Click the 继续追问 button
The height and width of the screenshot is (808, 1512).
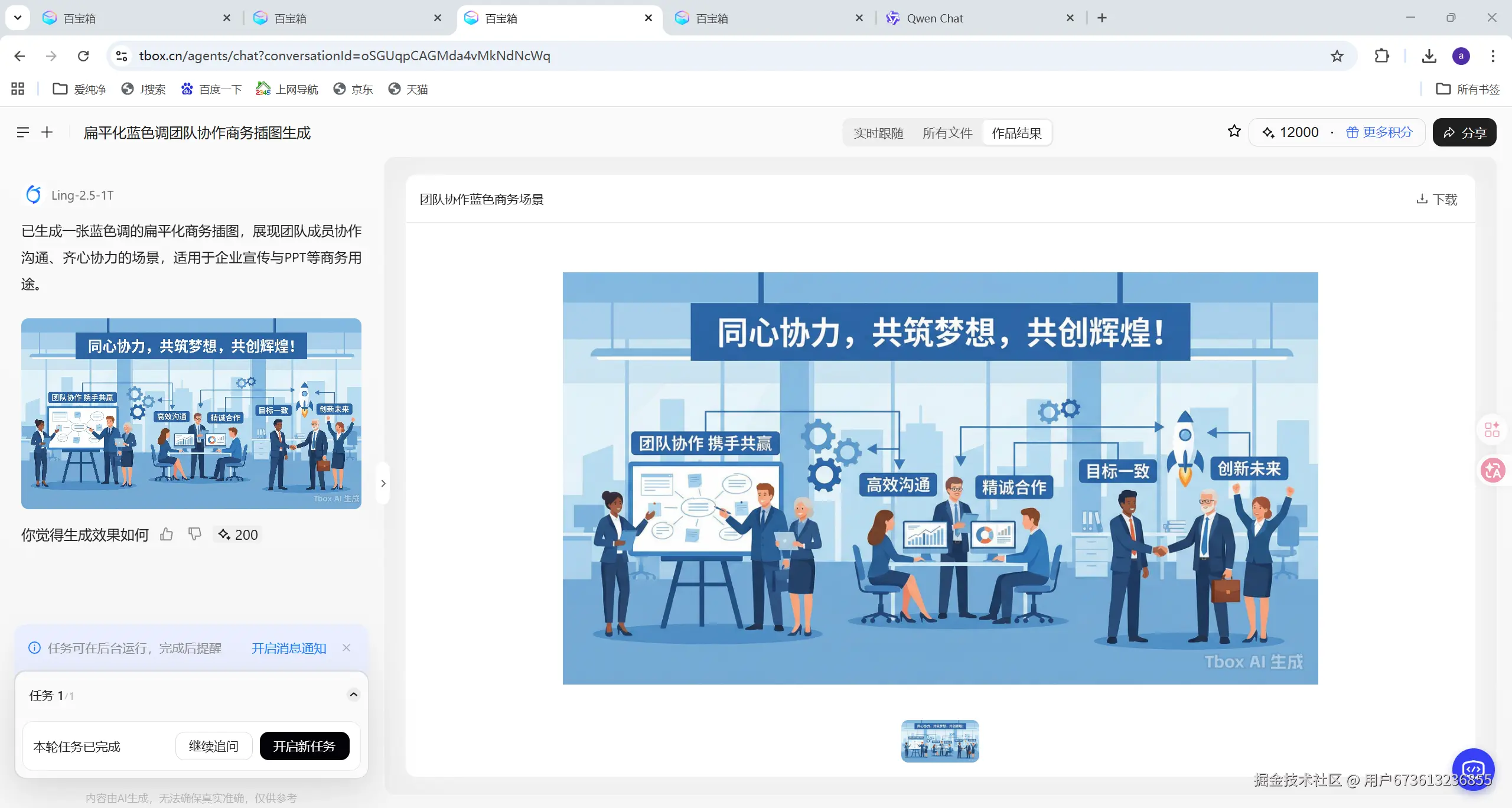pos(214,746)
